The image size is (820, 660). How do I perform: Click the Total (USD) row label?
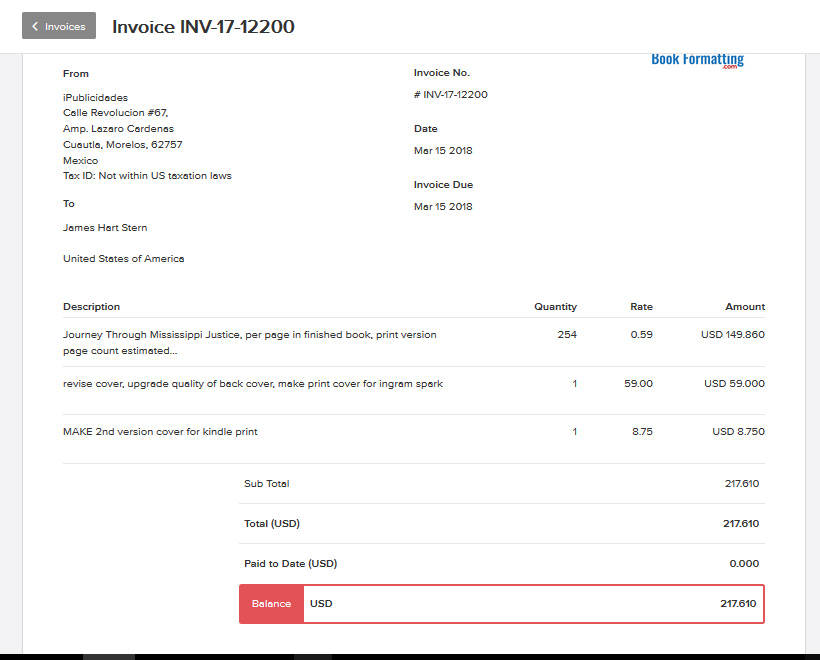pos(272,524)
